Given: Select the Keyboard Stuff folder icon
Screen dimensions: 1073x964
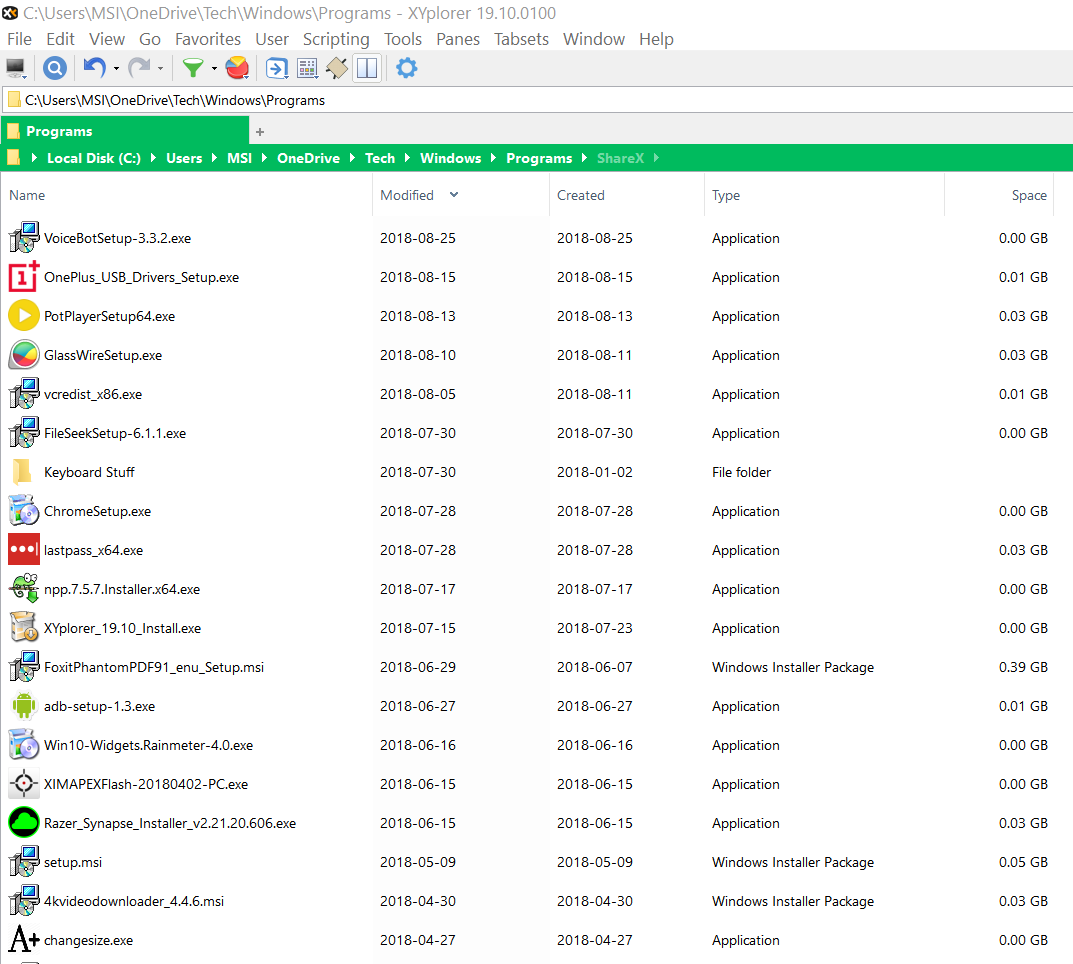Looking at the screenshot, I should (x=23, y=472).
